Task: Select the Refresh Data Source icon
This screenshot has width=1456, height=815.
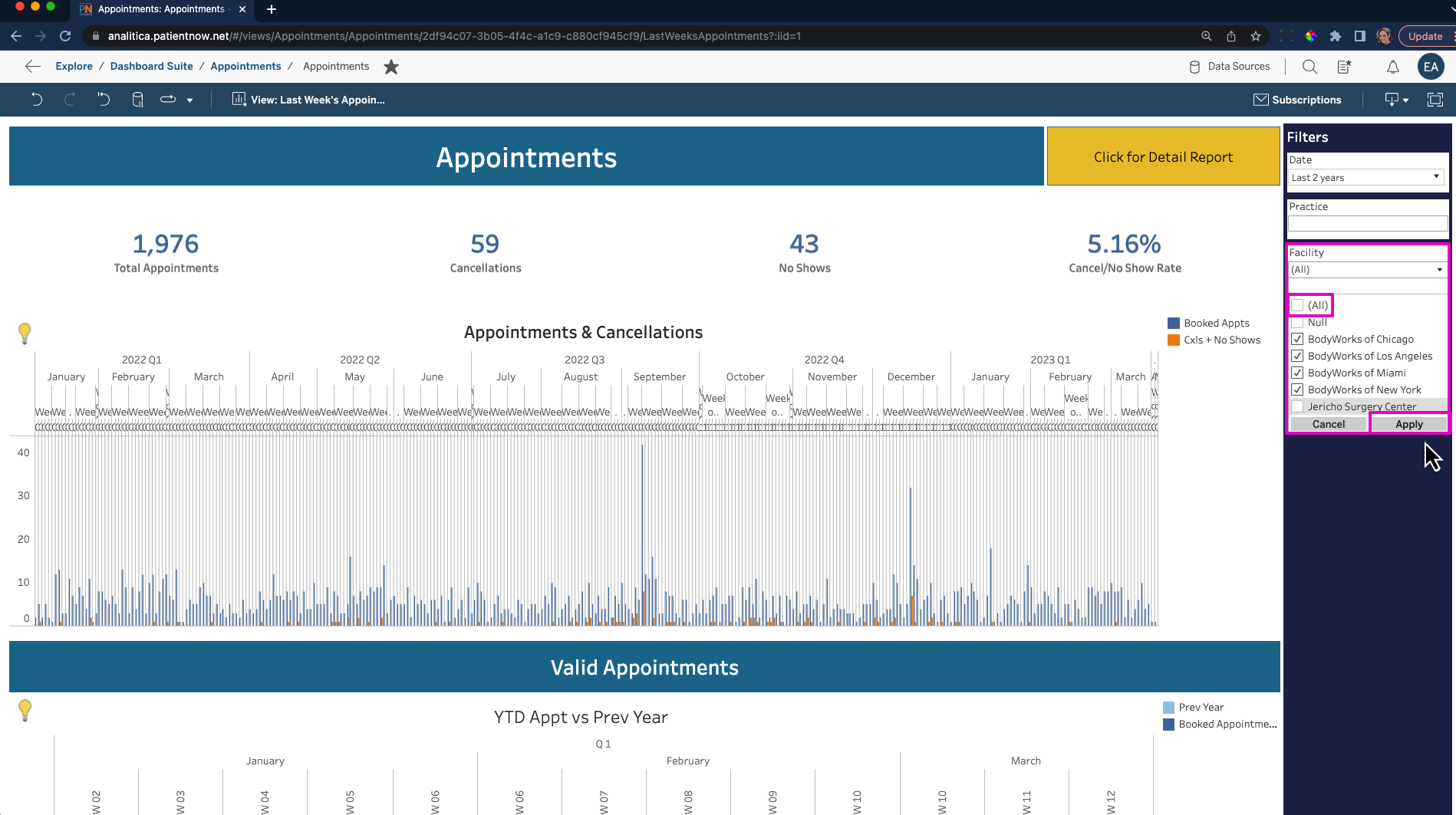Action: (137, 100)
